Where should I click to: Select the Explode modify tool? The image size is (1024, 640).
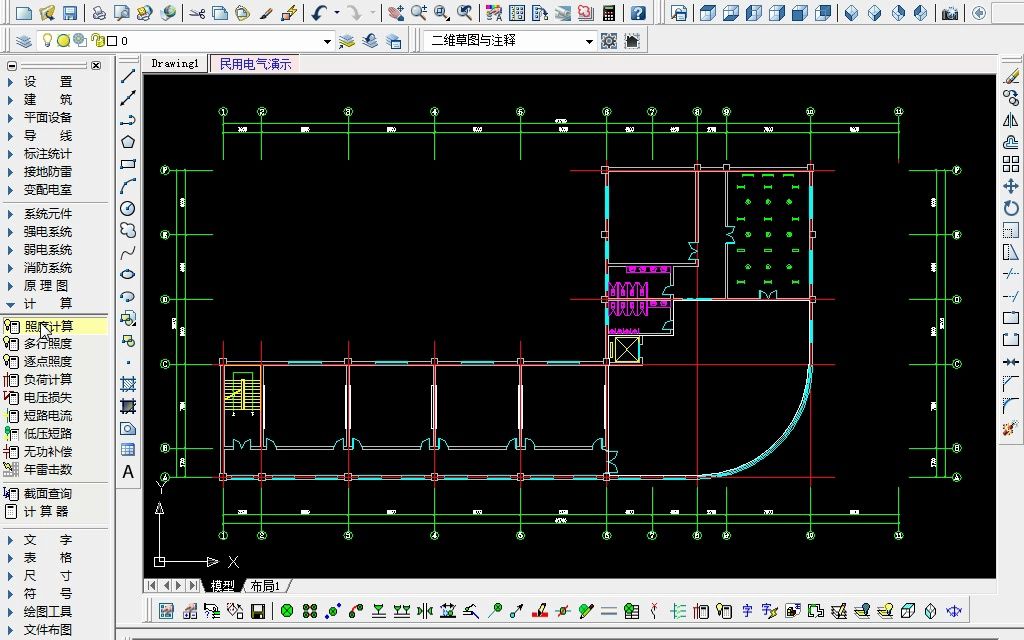(1011, 428)
